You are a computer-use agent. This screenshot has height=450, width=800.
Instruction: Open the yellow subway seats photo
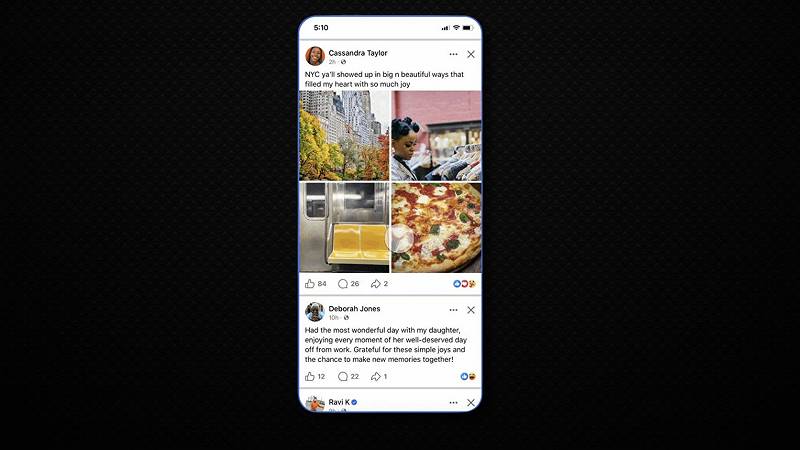[344, 228]
